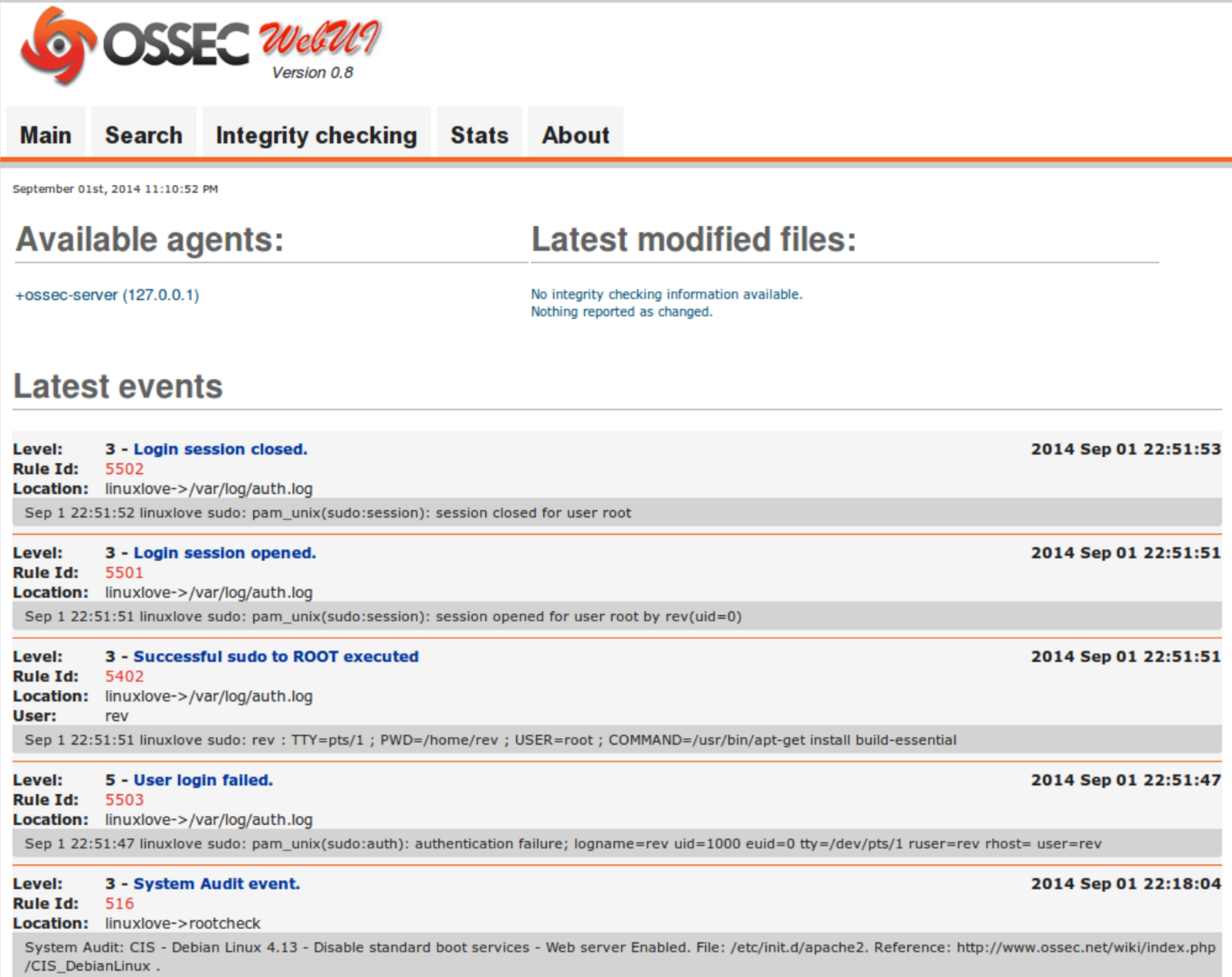This screenshot has width=1232, height=977.
Task: Click log line 'session closed for user root'
Action: [x=617, y=512]
